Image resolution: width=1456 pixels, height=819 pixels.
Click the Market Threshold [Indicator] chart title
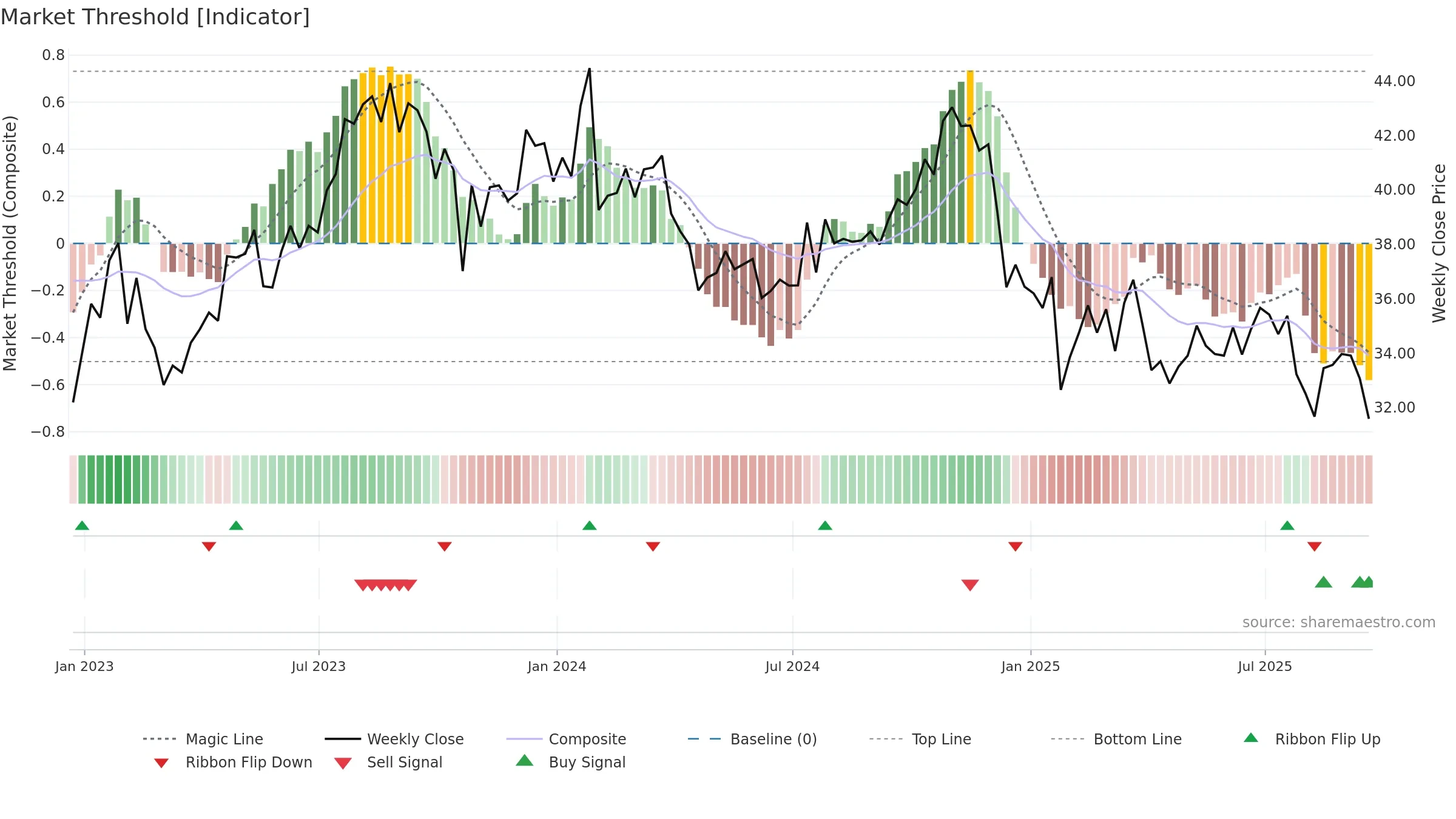(x=155, y=17)
